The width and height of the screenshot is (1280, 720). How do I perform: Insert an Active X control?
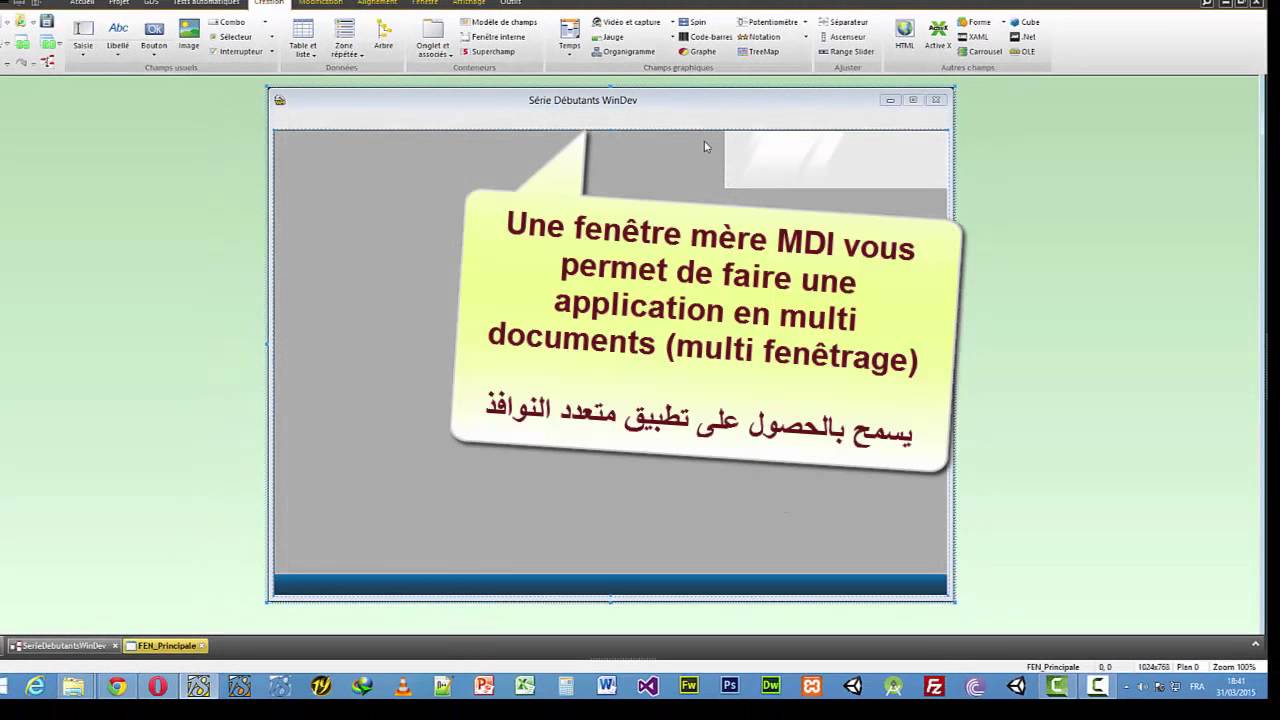coord(938,34)
